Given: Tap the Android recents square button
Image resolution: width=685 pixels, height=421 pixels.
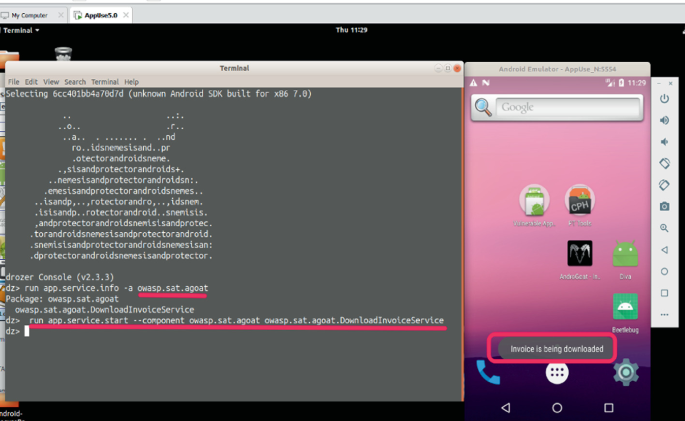Looking at the screenshot, I should (608, 408).
